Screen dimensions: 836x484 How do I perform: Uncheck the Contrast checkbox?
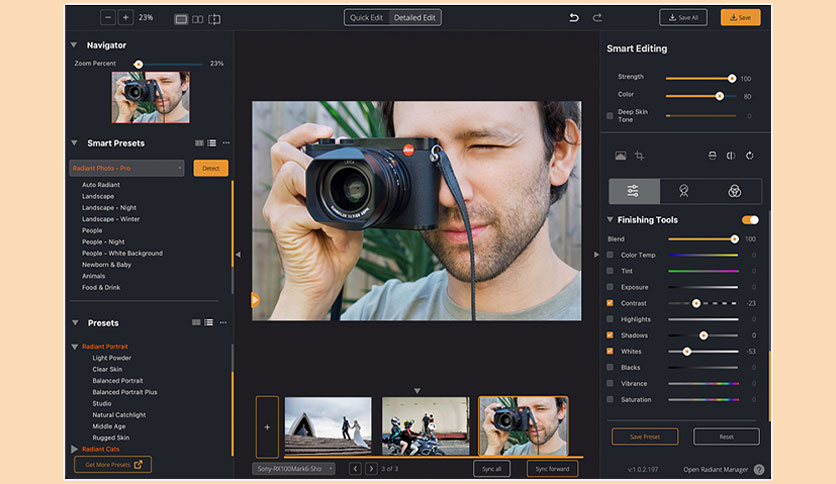[x=610, y=303]
